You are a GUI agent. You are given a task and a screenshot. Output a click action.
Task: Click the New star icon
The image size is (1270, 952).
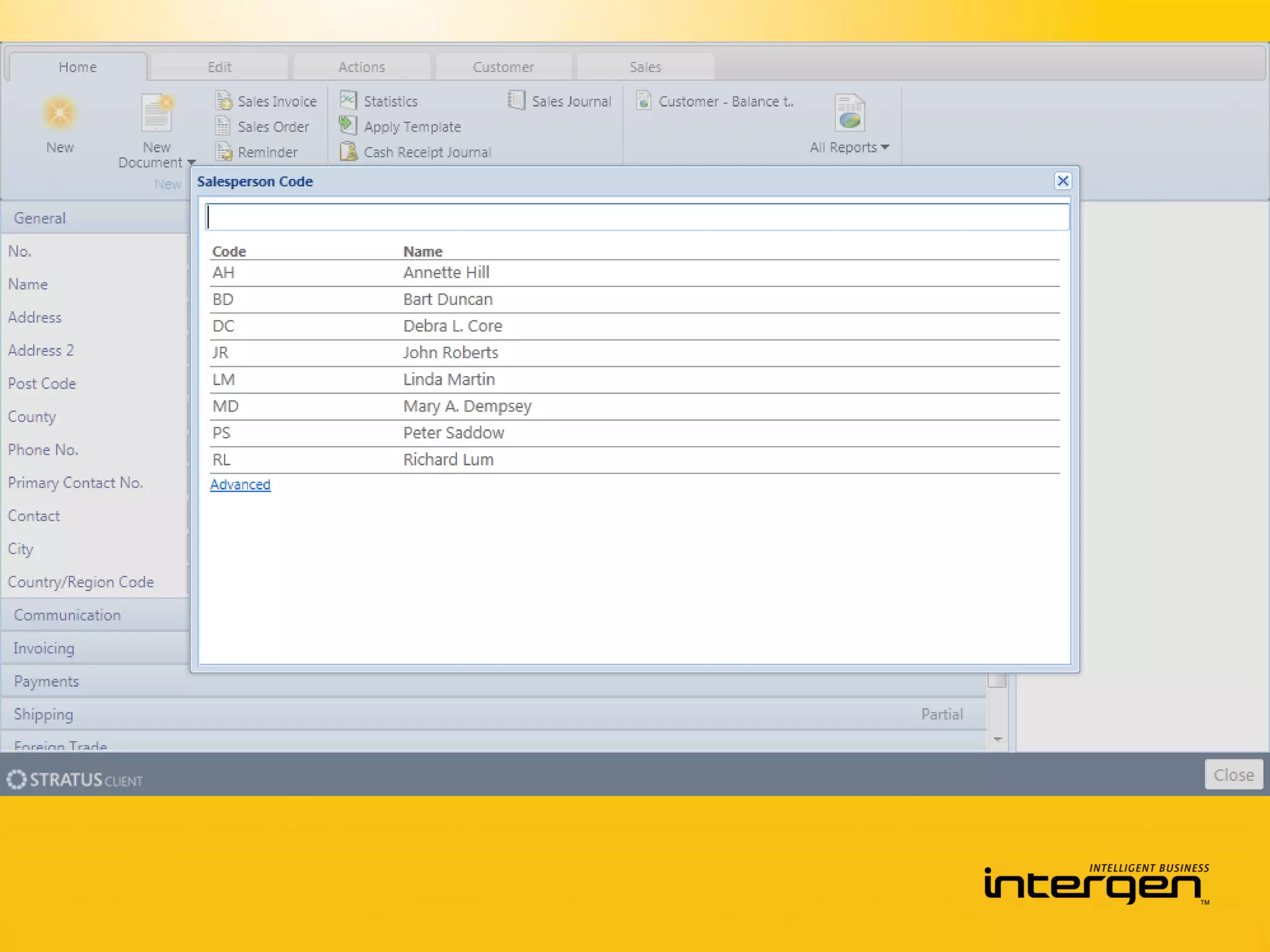pyautogui.click(x=60, y=113)
